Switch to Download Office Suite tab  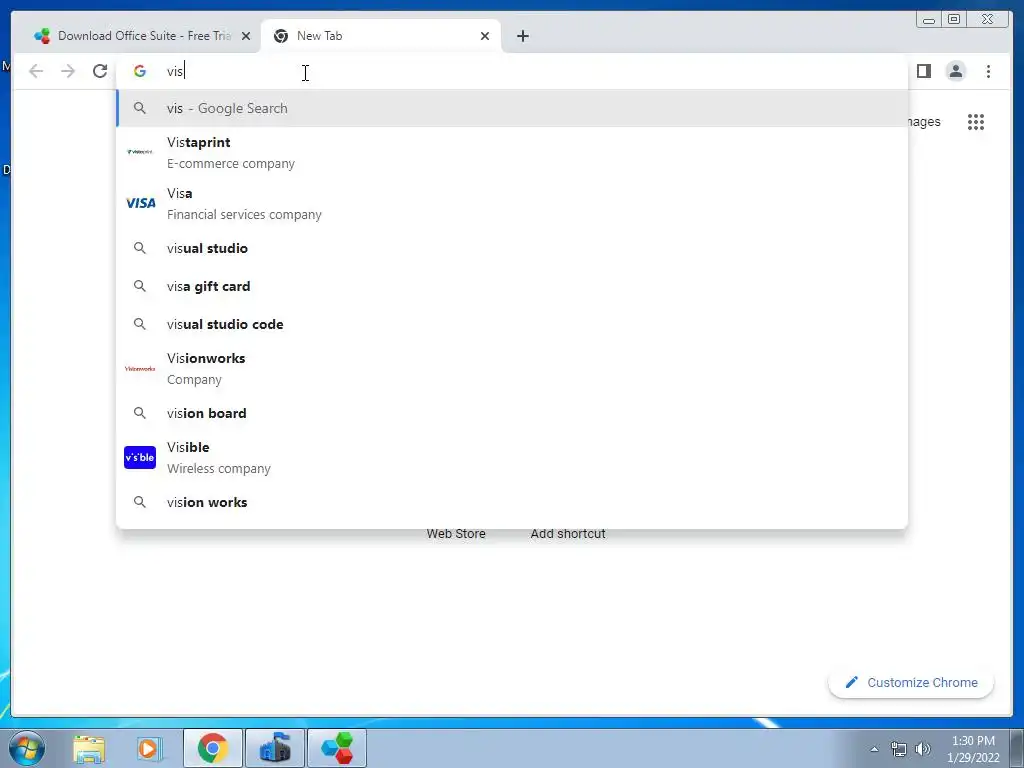coord(142,36)
